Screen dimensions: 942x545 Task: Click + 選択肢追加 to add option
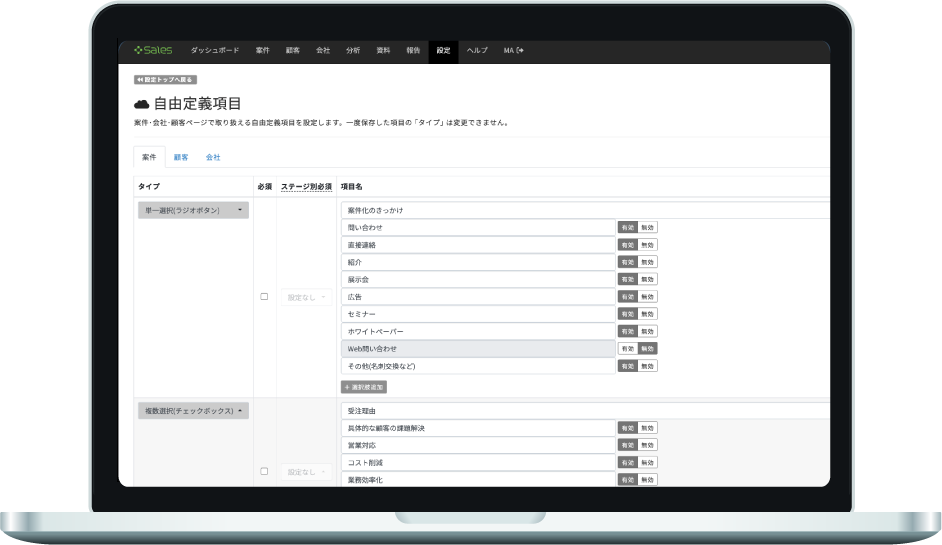click(x=364, y=386)
